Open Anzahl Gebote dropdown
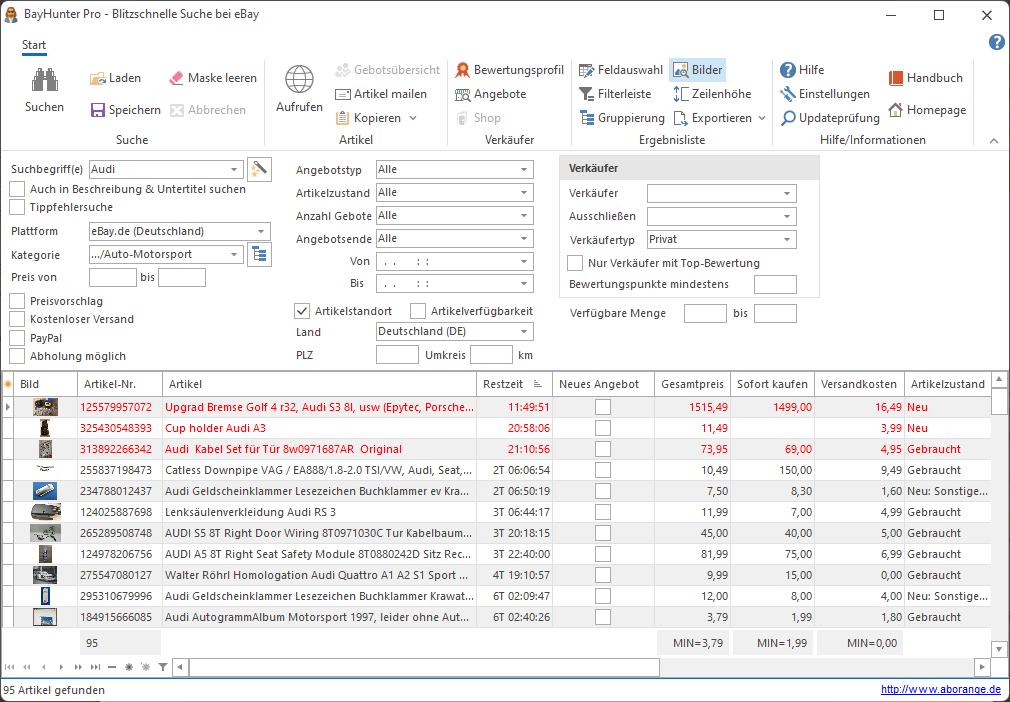This screenshot has width=1010, height=702. pyautogui.click(x=524, y=216)
